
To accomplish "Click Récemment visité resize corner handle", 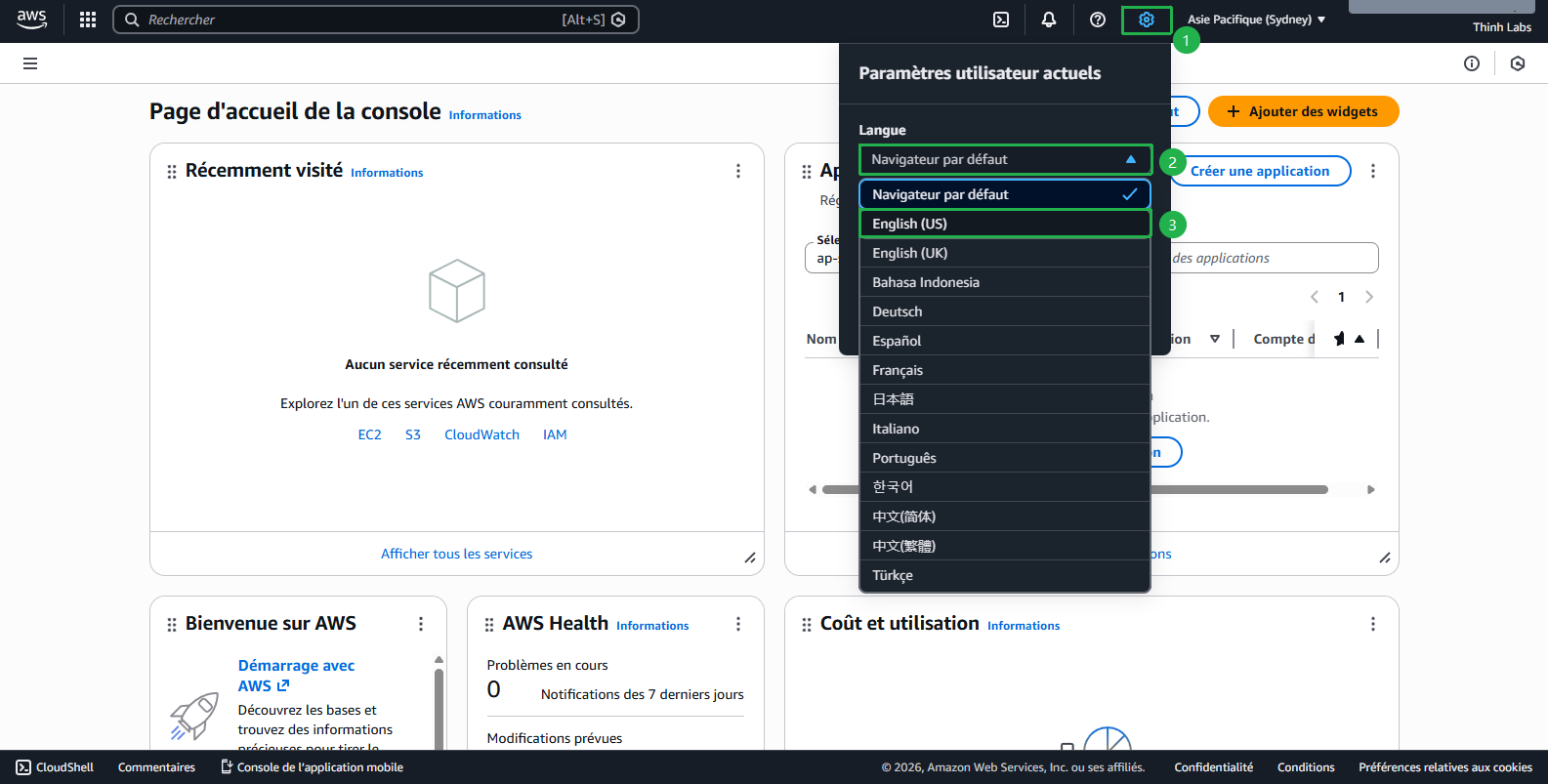I will coord(750,557).
